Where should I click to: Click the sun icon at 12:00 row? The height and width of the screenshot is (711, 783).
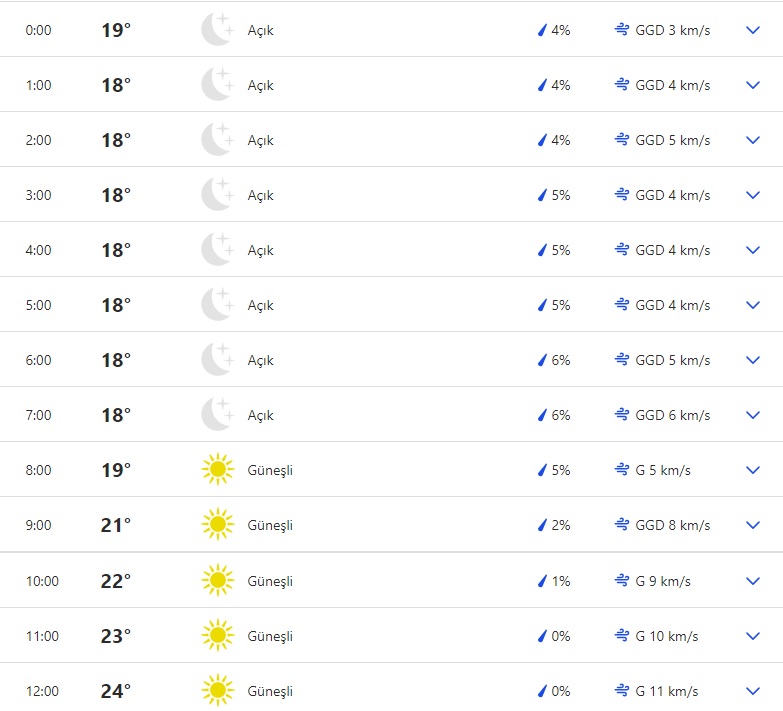click(217, 691)
